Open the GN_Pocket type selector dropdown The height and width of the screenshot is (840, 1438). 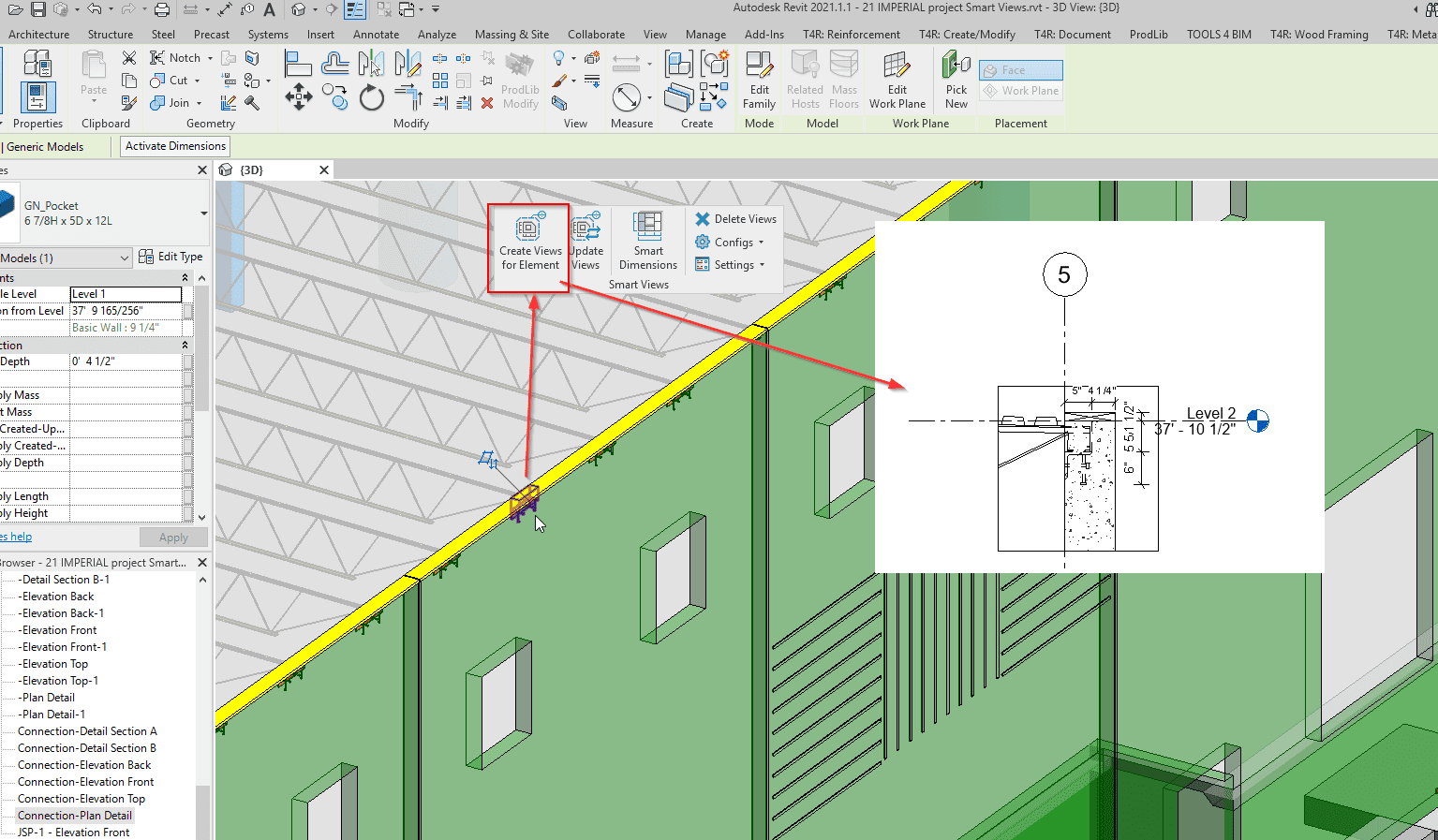203,214
